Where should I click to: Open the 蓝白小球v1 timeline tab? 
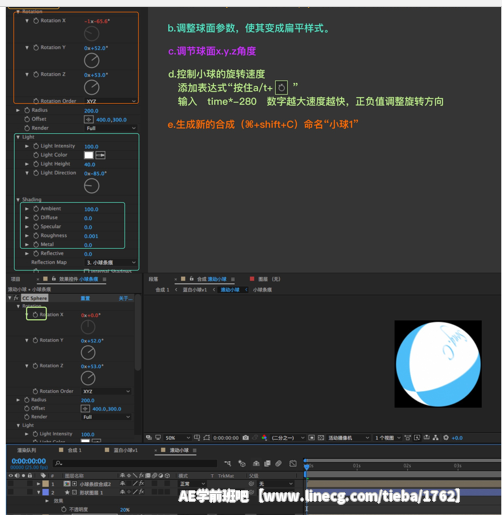click(126, 450)
